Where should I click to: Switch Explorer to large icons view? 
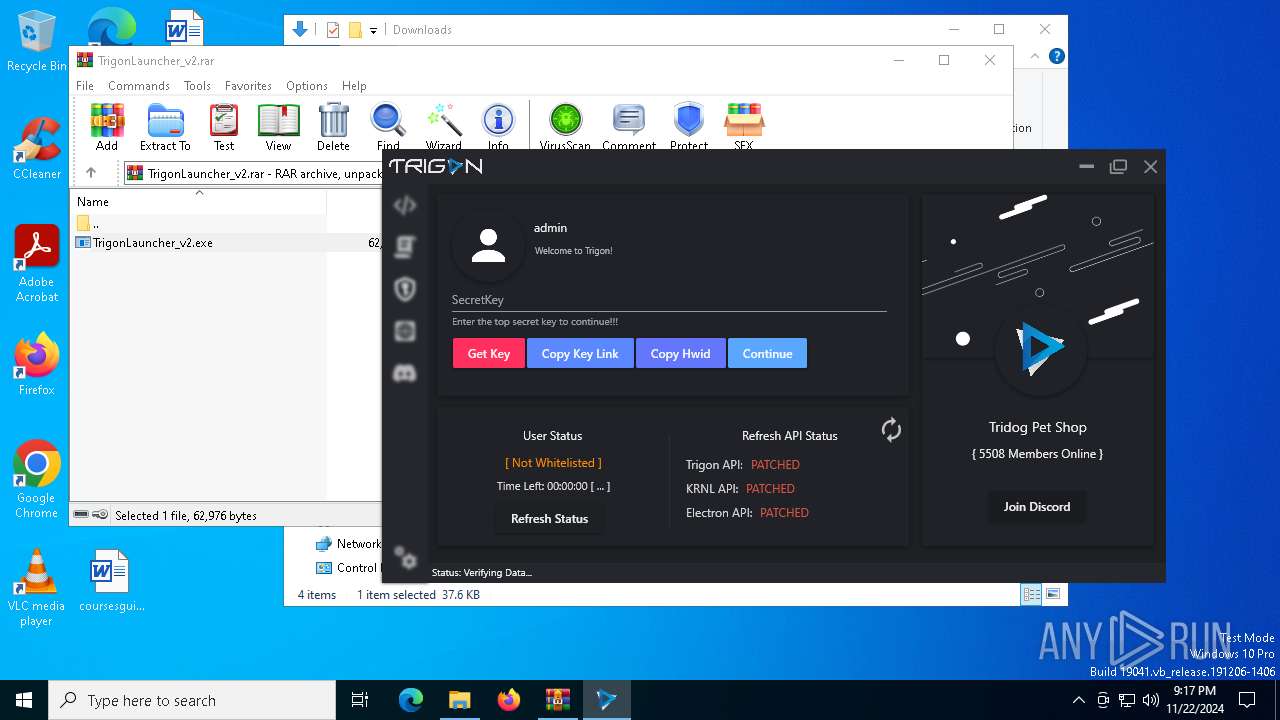click(x=1052, y=594)
